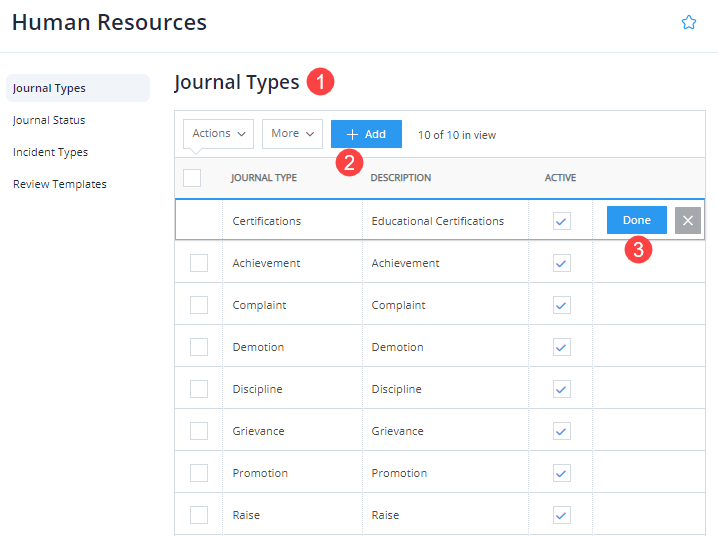Viewport: 718px width, 536px height.
Task: Click the Achievement journal type cell
Action: (293, 263)
